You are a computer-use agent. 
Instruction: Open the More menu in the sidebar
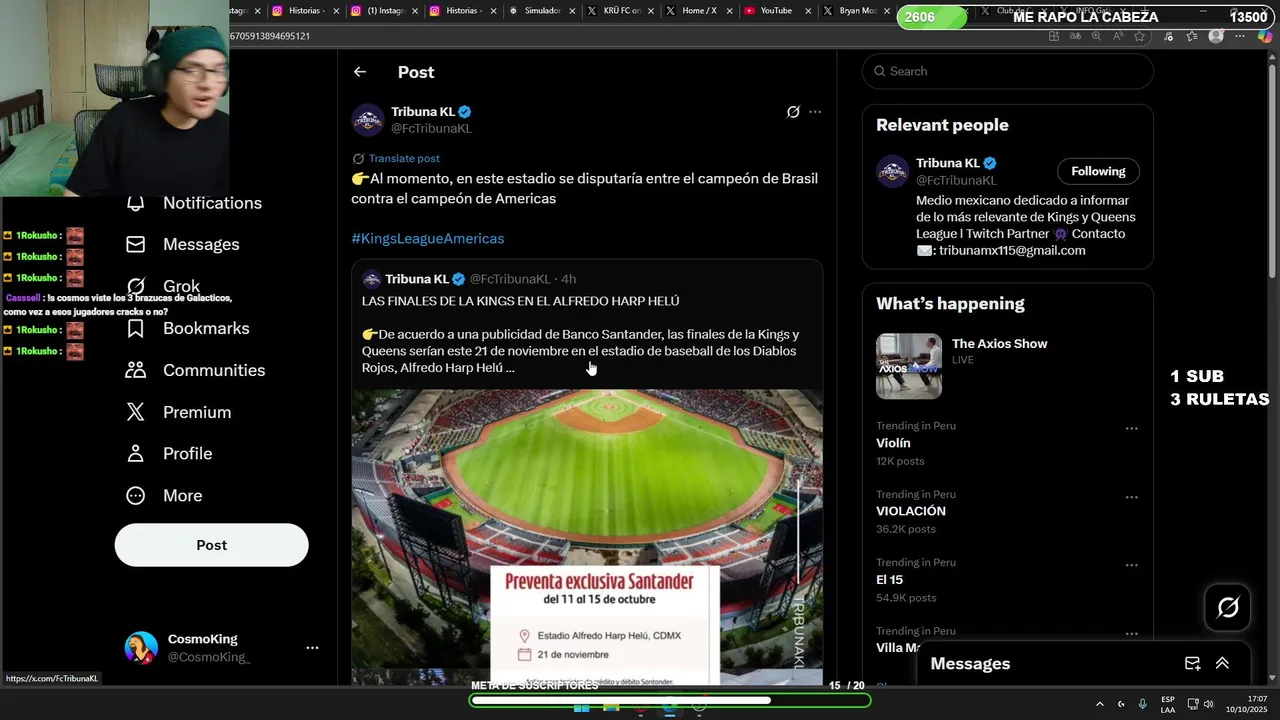pyautogui.click(x=164, y=496)
